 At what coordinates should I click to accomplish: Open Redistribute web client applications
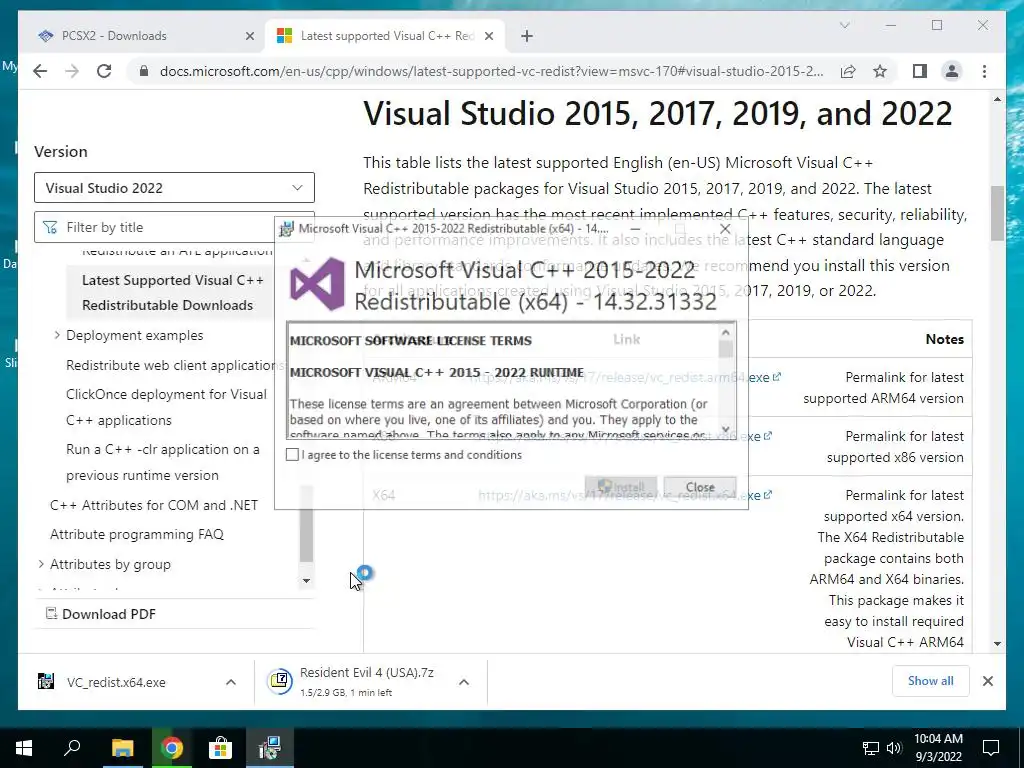pyautogui.click(x=175, y=365)
